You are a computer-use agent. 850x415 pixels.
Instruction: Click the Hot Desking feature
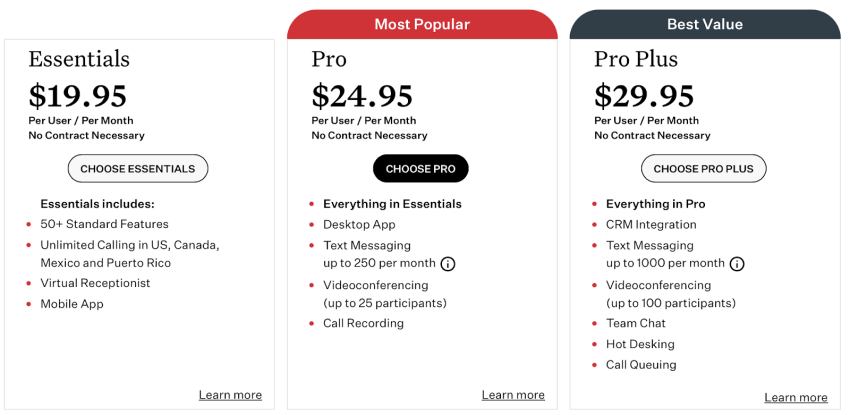(x=638, y=344)
